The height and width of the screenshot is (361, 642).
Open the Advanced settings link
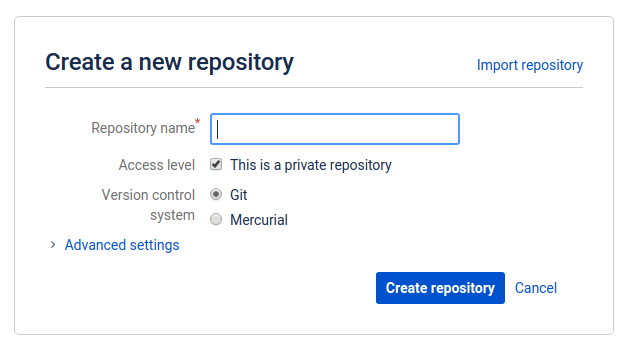122,245
